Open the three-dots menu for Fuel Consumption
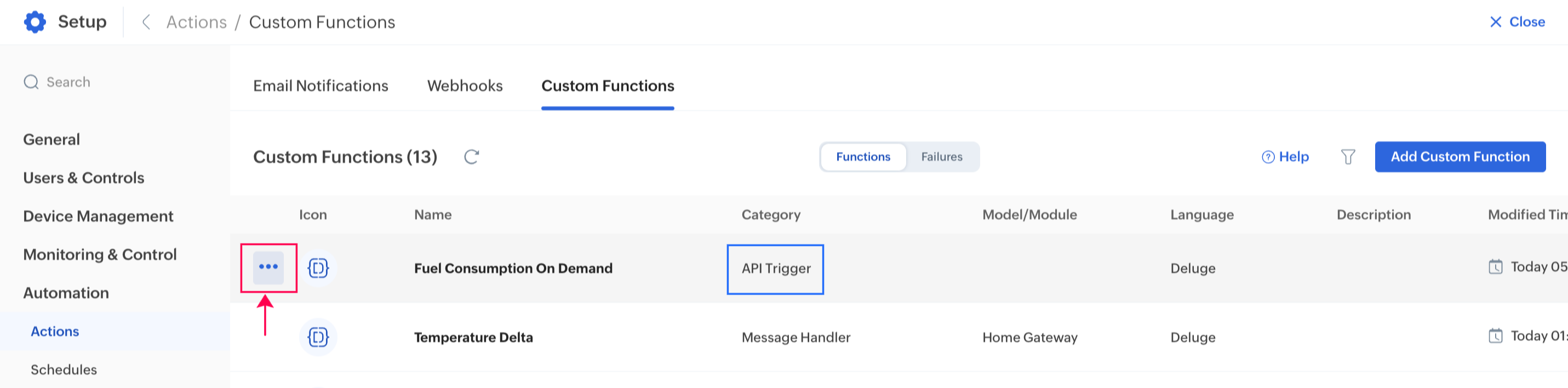This screenshot has height=388, width=1568. [268, 267]
